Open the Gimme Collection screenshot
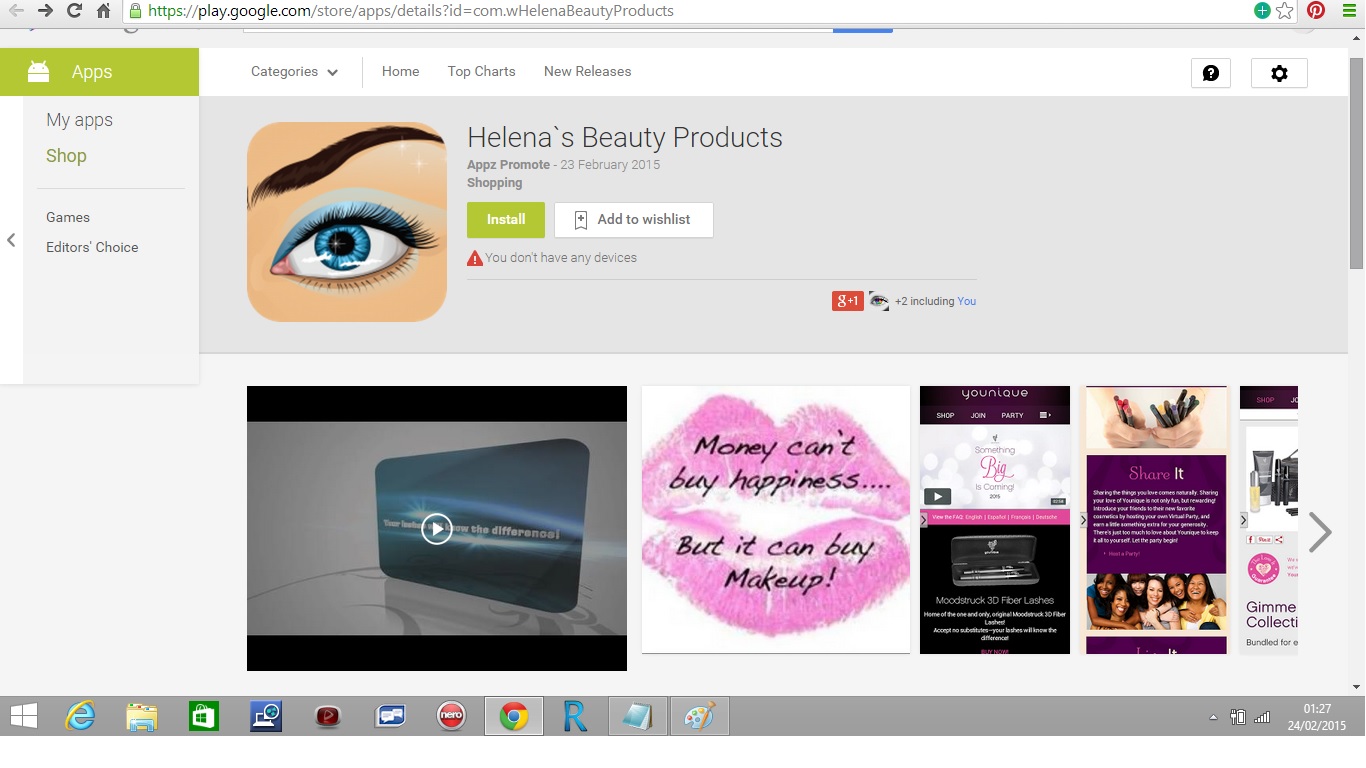The width and height of the screenshot is (1366, 768). point(1269,520)
